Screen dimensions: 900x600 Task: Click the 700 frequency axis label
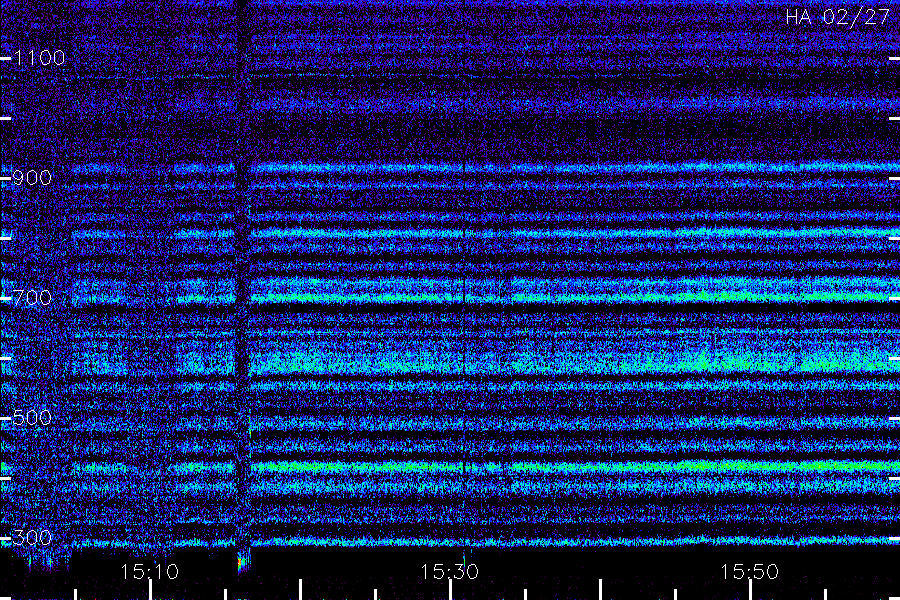tap(32, 298)
